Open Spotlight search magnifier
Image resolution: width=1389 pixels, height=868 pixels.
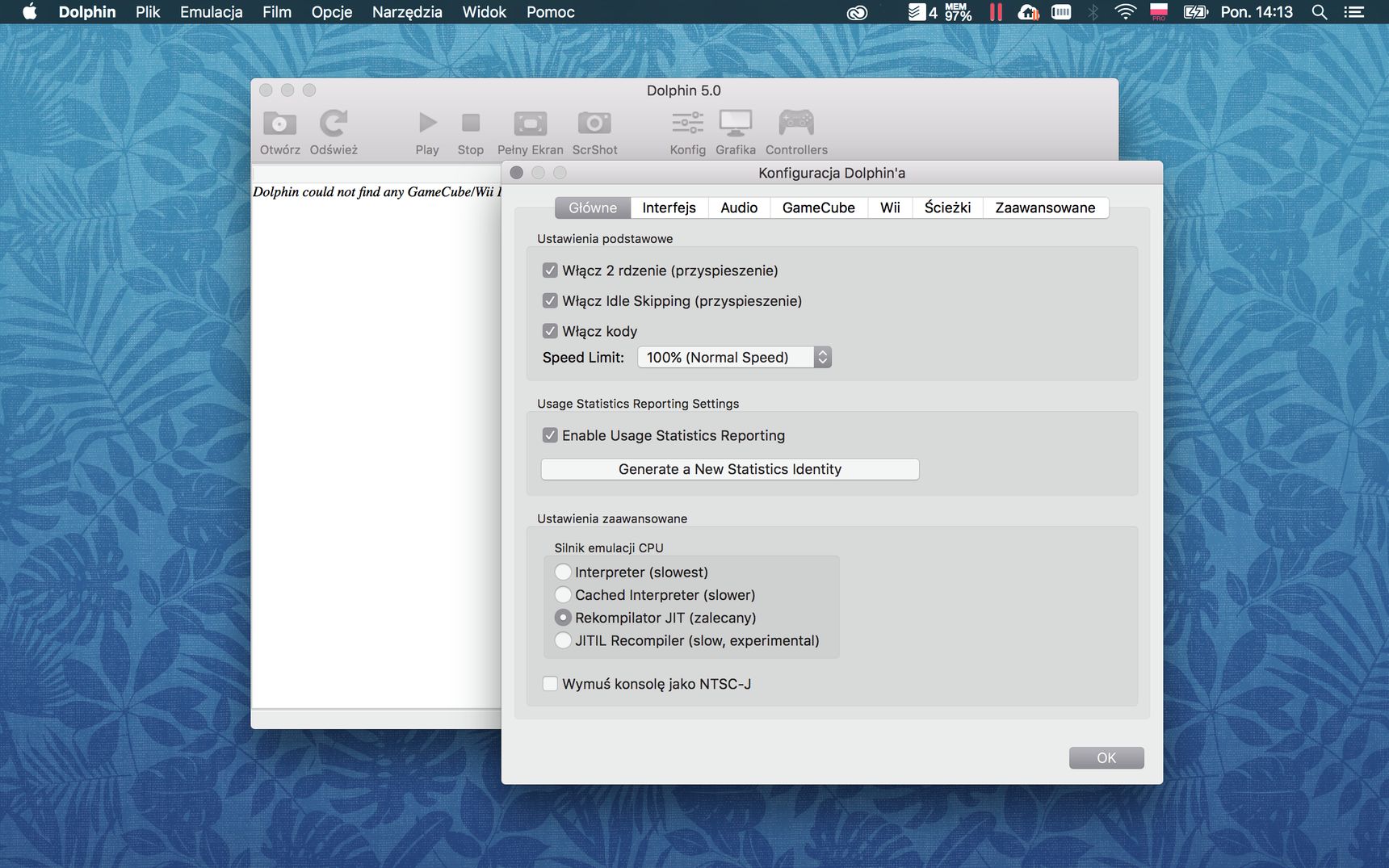[1320, 11]
